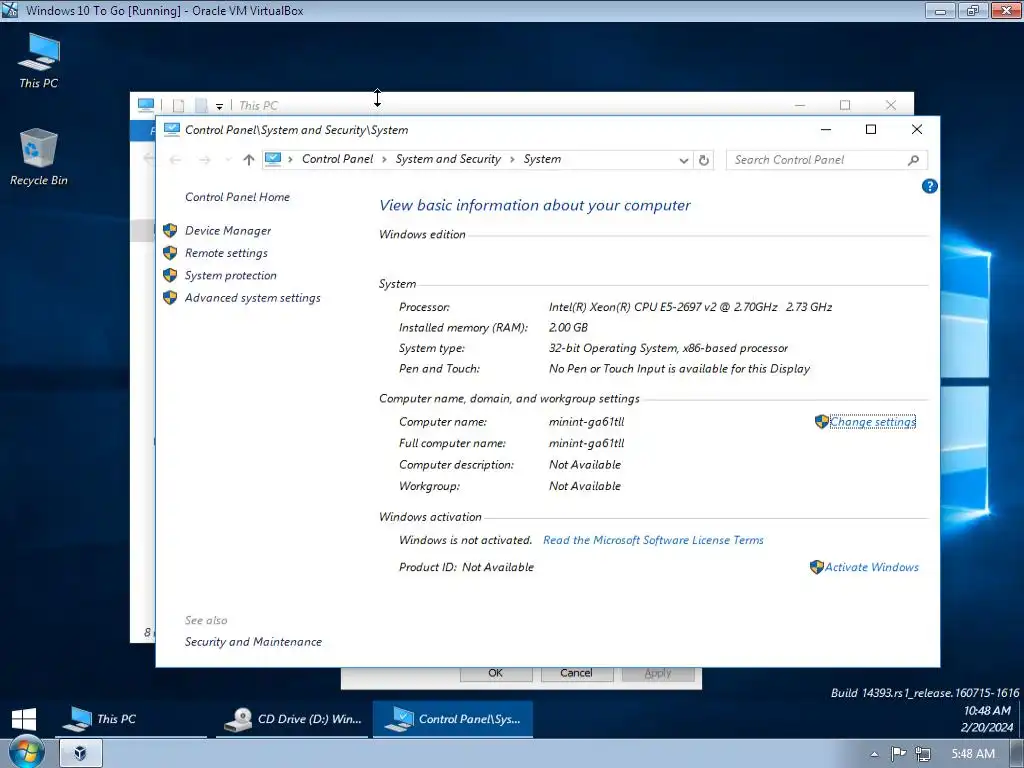Open Advanced system settings
The width and height of the screenshot is (1024, 768).
[253, 298]
